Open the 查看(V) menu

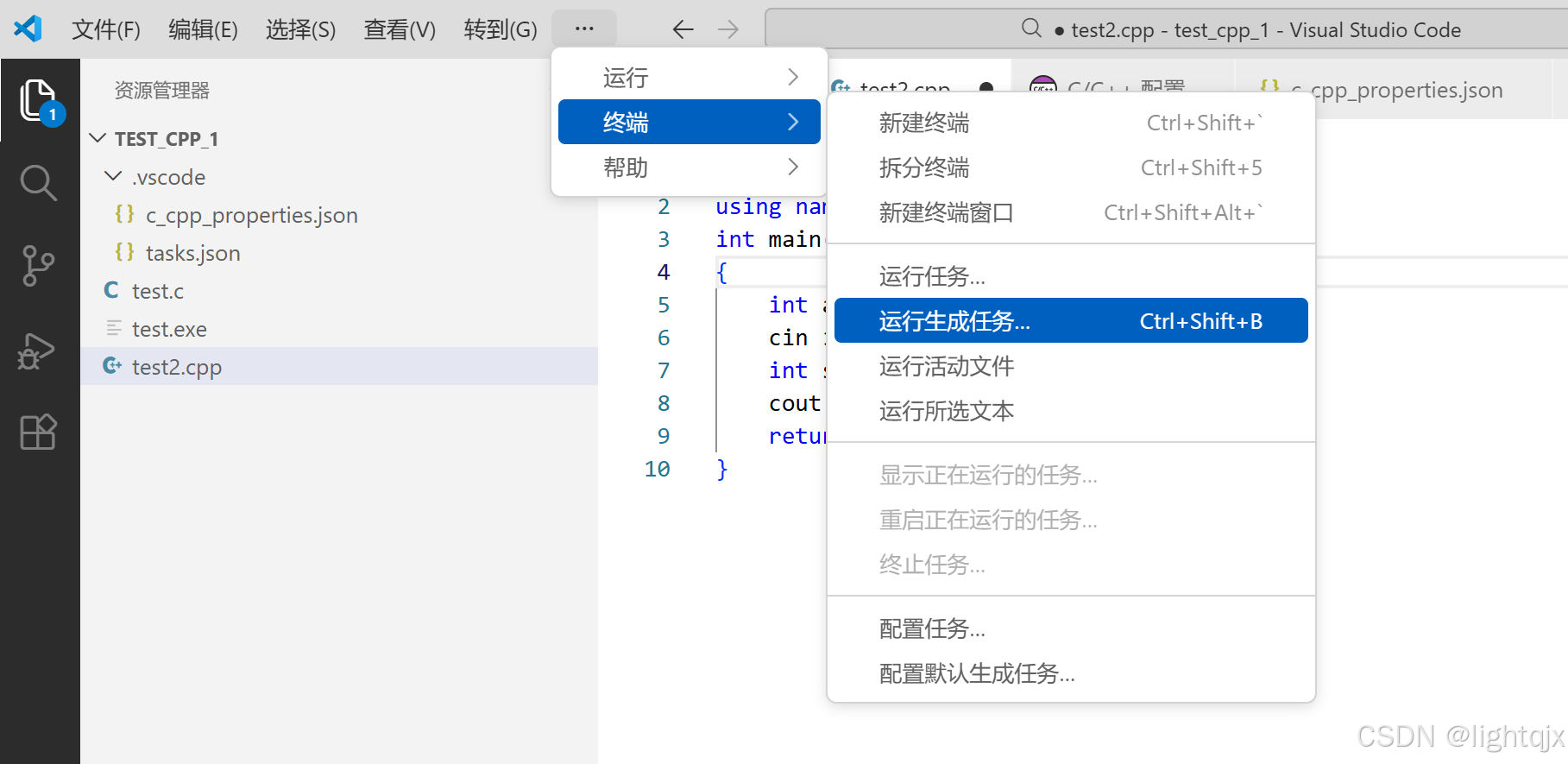[400, 29]
